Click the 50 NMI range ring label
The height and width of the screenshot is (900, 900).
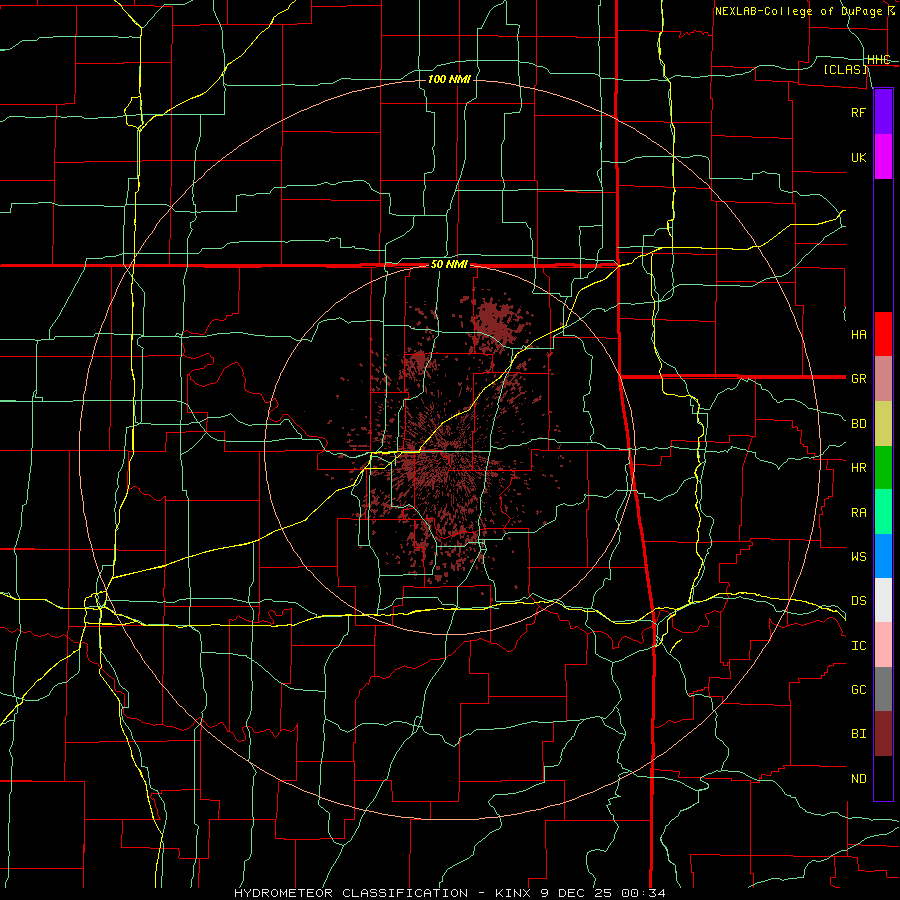click(x=449, y=265)
